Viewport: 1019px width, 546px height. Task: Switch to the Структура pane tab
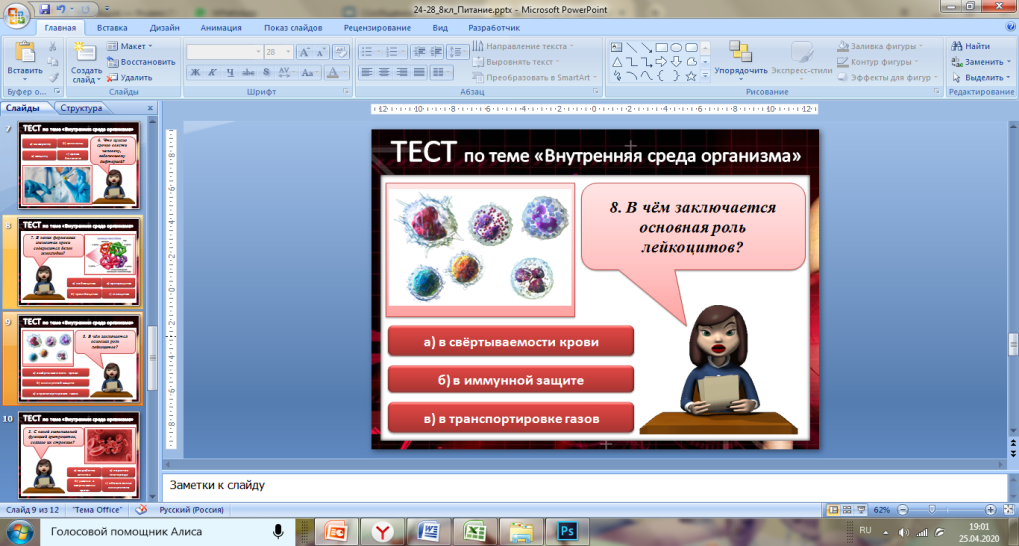tap(80, 108)
